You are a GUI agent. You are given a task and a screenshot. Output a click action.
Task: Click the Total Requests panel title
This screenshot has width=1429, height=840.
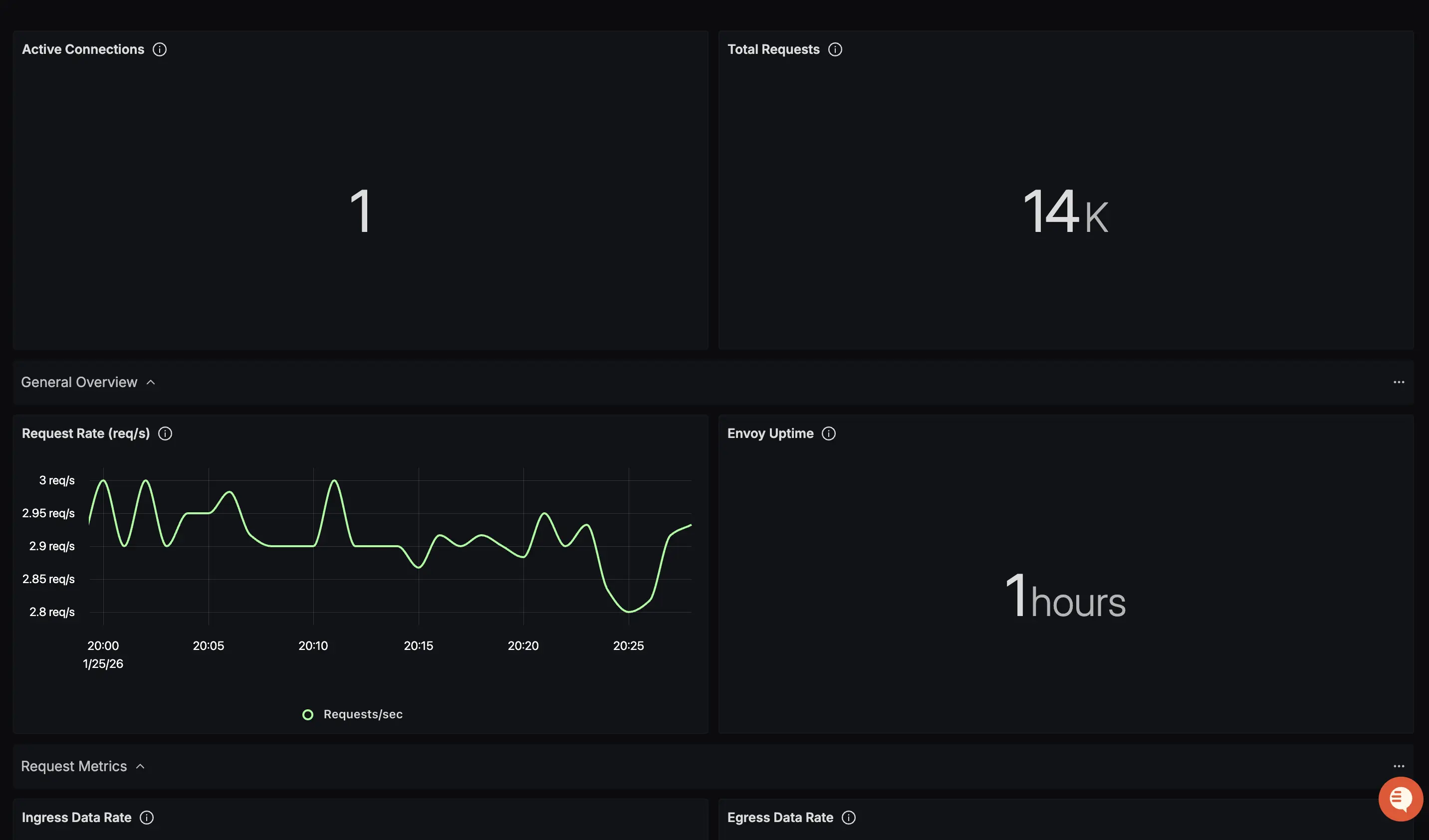tap(773, 49)
